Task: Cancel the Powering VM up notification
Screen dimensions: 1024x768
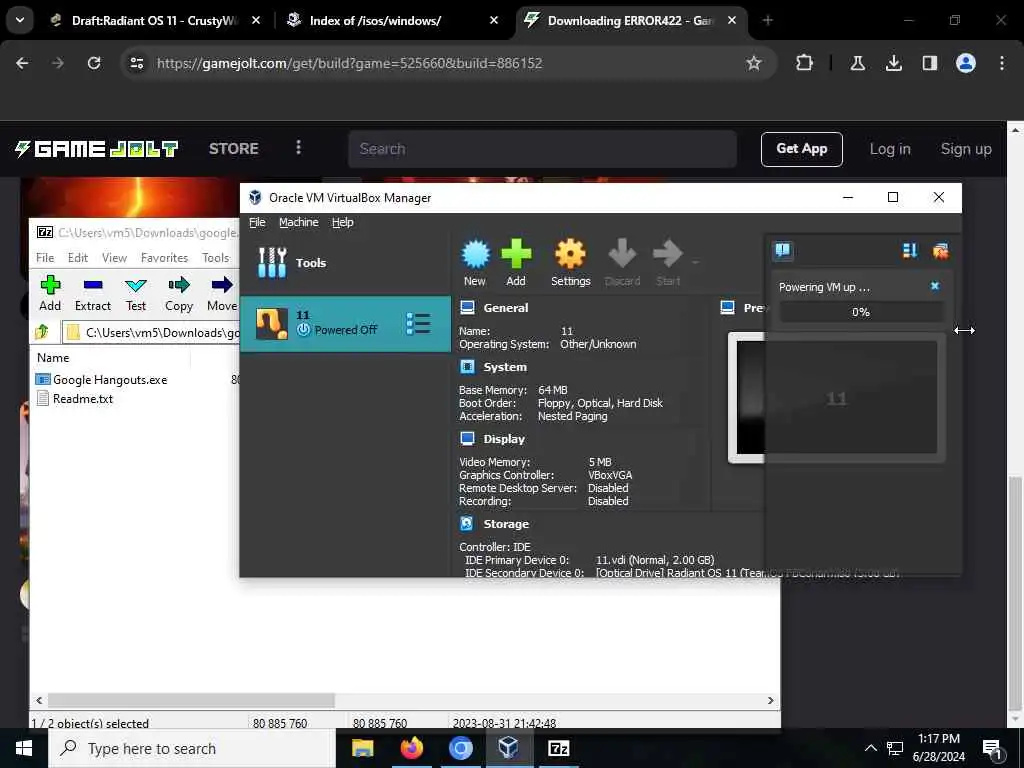Action: pyautogui.click(x=935, y=286)
